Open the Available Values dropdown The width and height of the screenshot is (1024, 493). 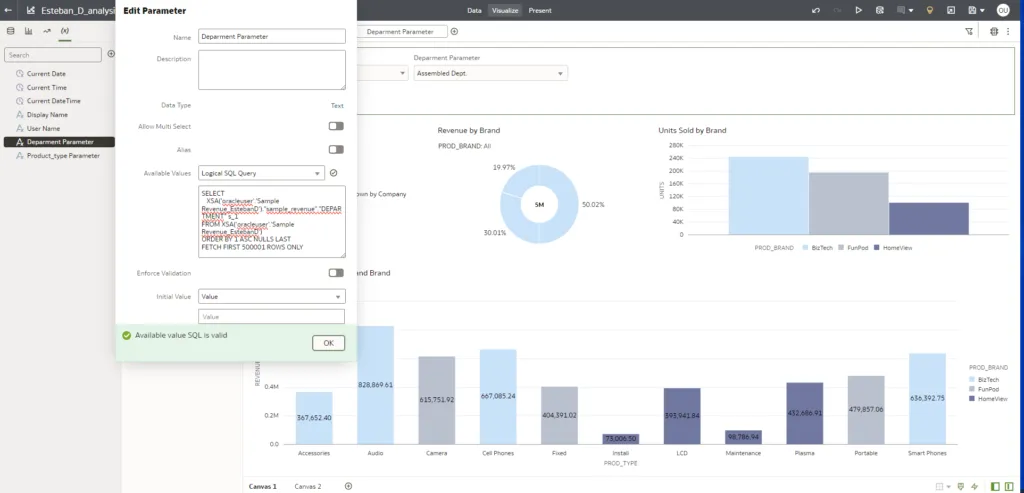click(x=261, y=173)
